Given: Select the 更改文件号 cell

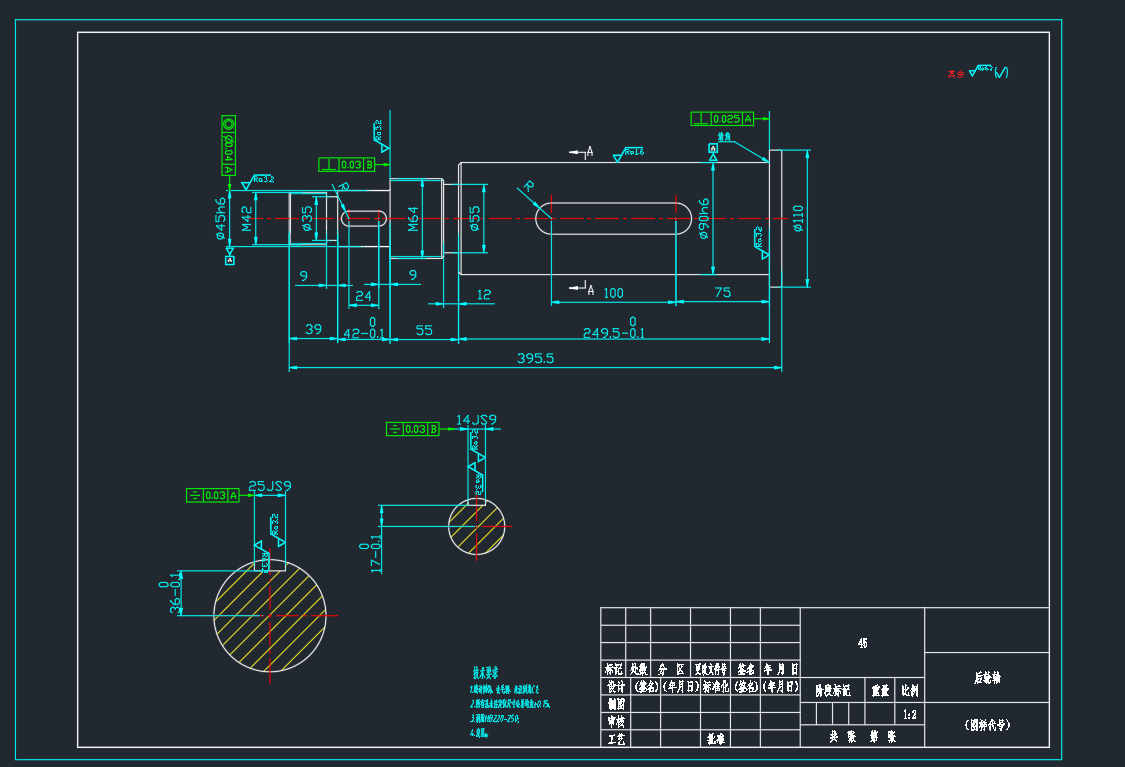Looking at the screenshot, I should 710,669.
